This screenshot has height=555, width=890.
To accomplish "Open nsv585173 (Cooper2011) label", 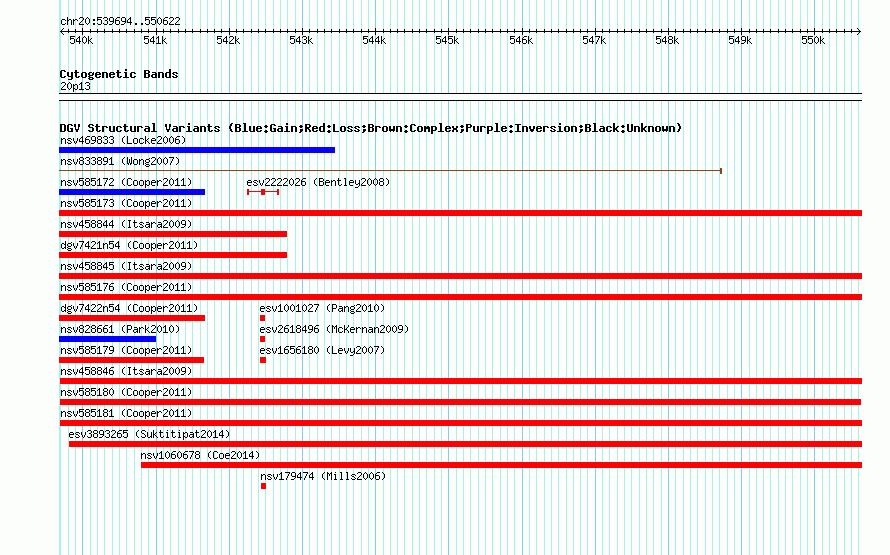I will coord(126,203).
